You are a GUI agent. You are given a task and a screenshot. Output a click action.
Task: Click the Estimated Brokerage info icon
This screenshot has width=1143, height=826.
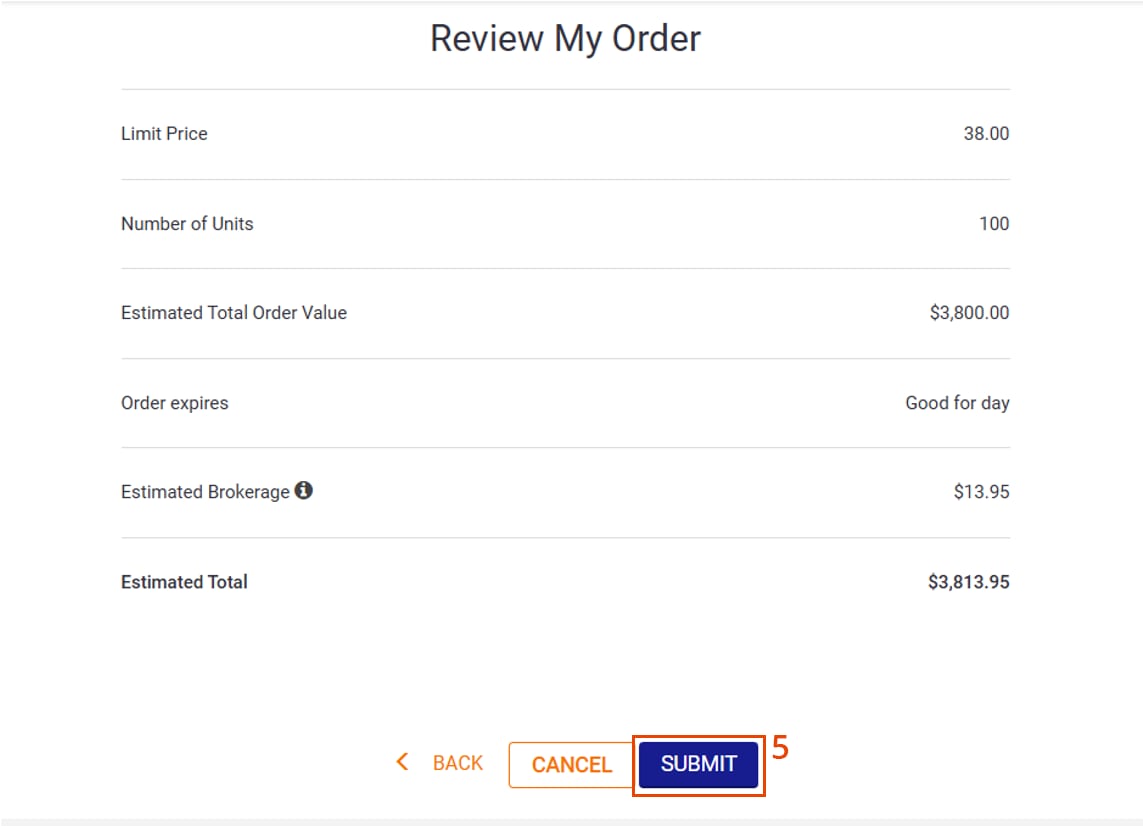(304, 491)
